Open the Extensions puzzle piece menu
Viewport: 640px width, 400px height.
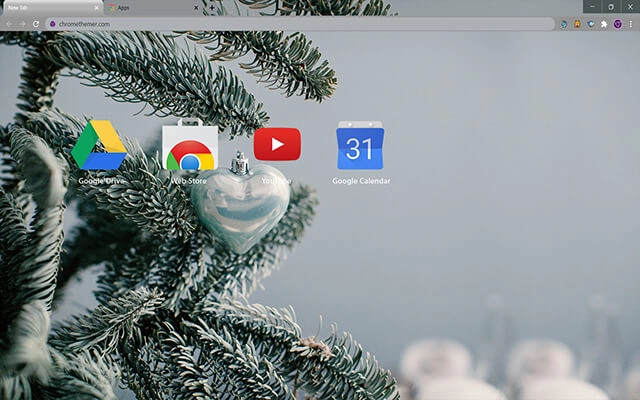pos(604,24)
